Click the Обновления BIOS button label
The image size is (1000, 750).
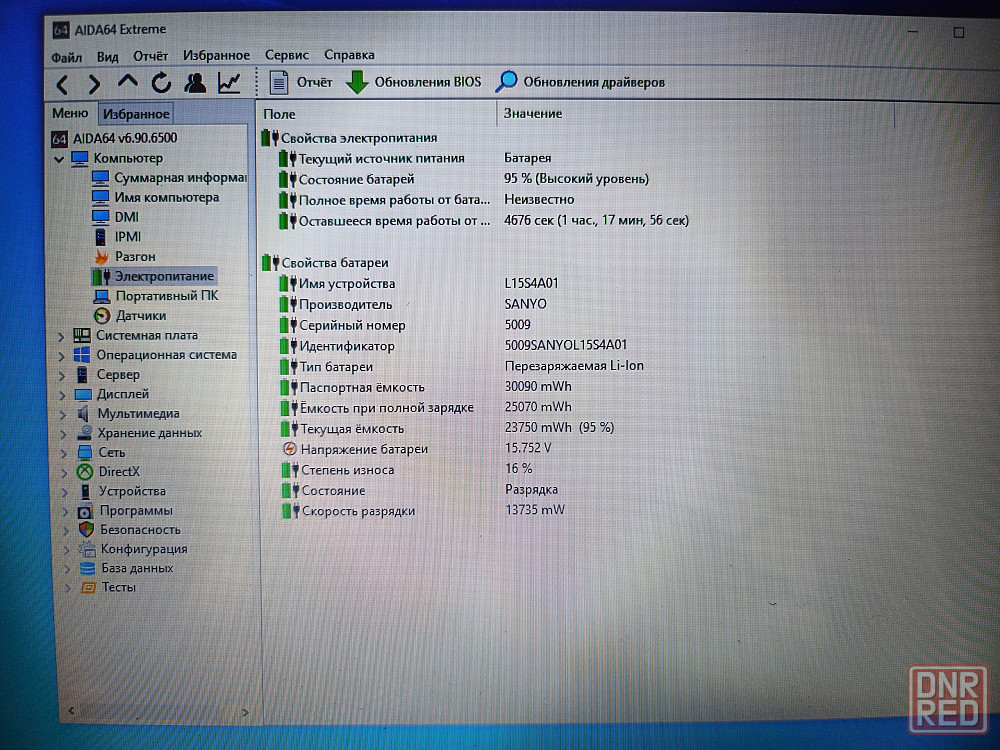pos(428,82)
